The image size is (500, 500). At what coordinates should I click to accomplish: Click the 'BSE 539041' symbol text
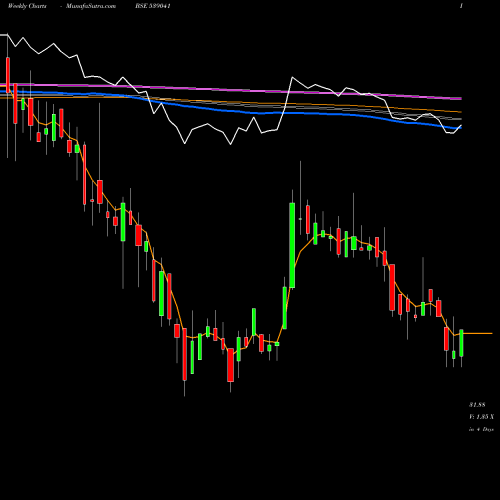(153, 6)
